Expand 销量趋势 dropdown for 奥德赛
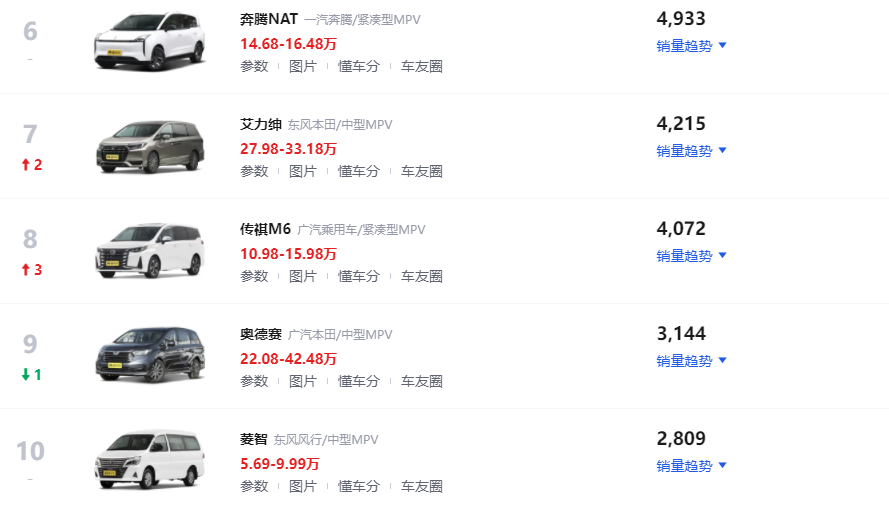Viewport: 889px width, 507px height. pos(691,361)
